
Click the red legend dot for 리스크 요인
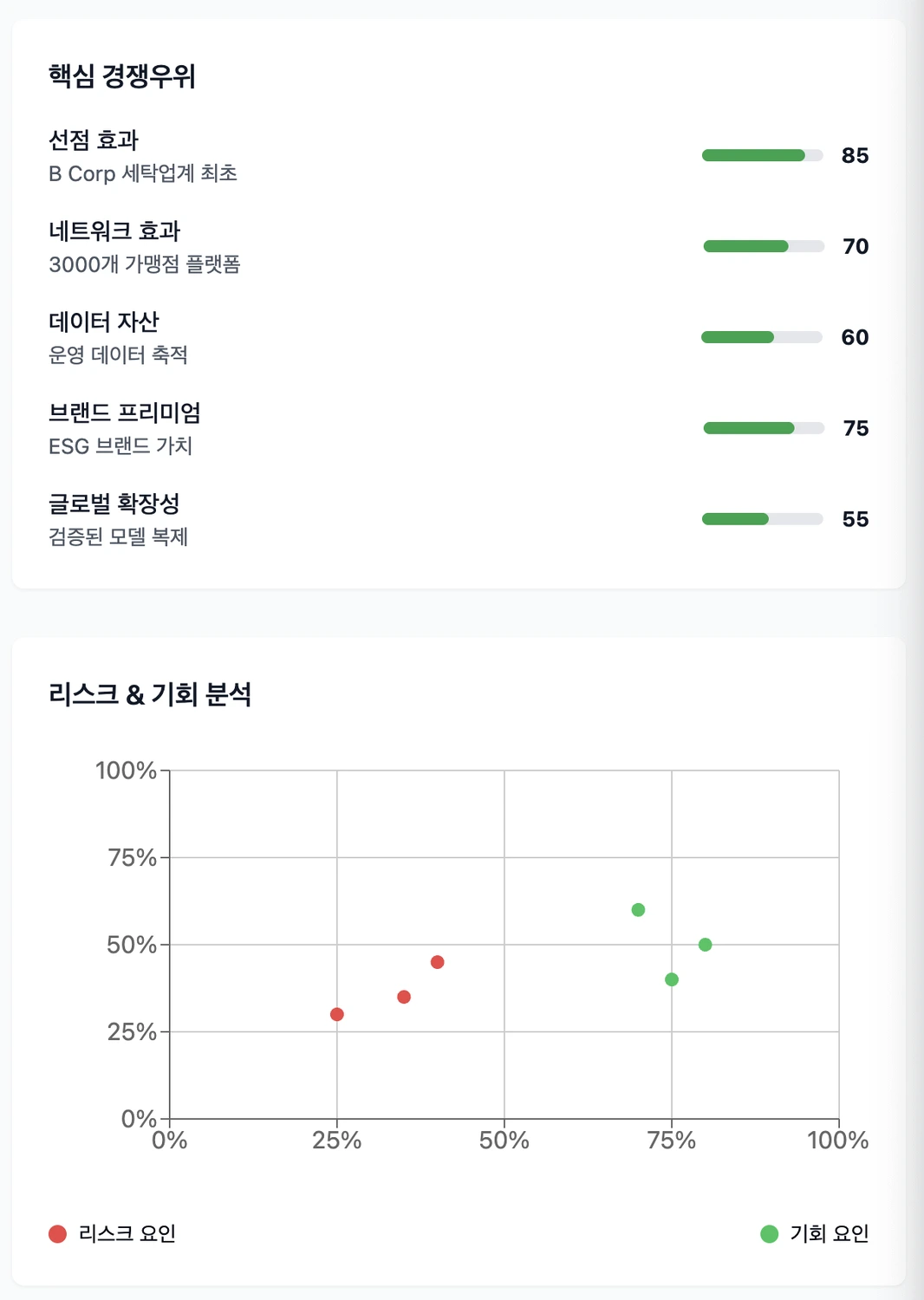coord(58,1234)
